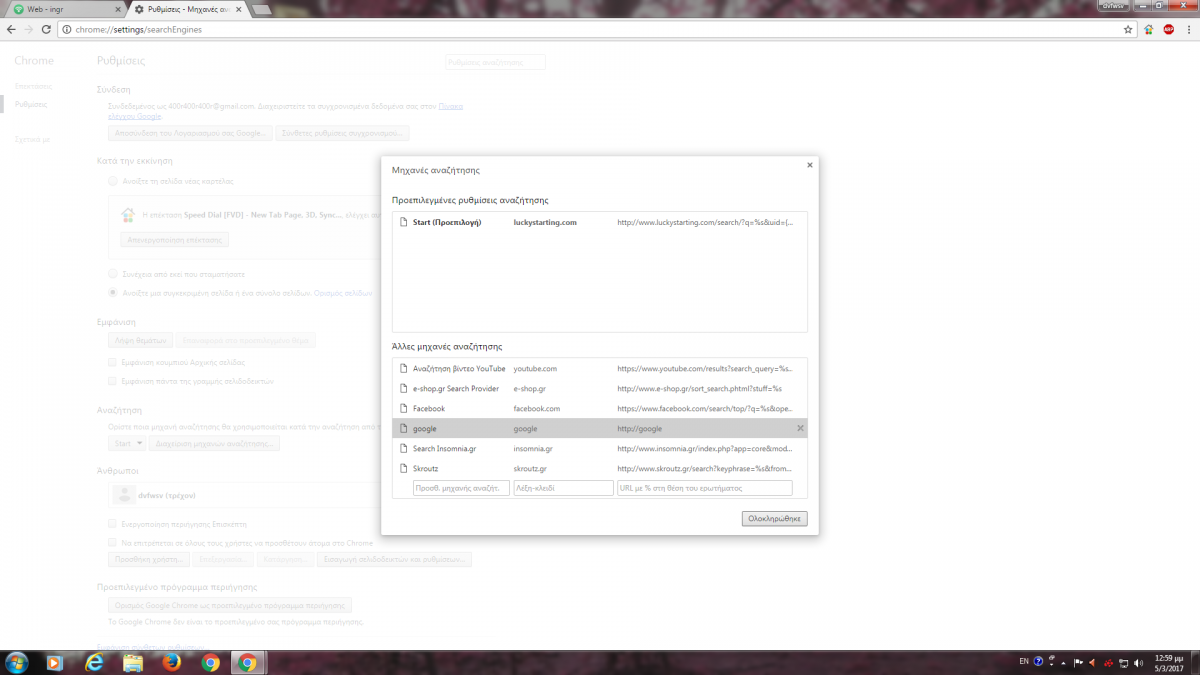Bookmark this page with the star icon
1200x675 pixels.
pos(1128,29)
